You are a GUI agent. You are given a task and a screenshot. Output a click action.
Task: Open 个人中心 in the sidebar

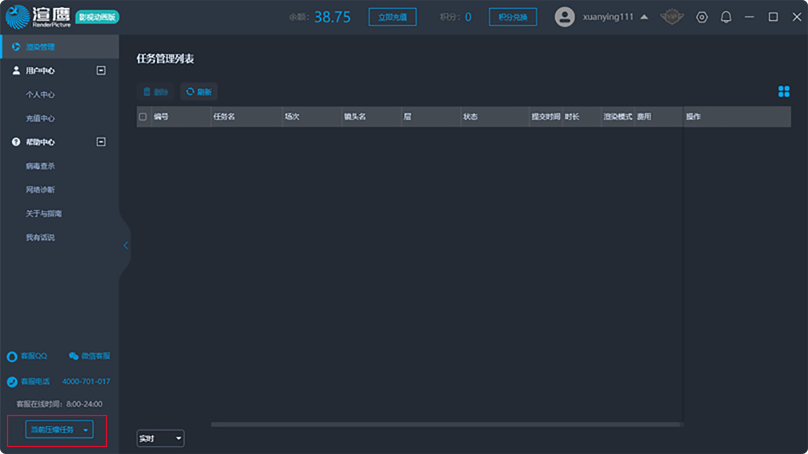(x=40, y=94)
